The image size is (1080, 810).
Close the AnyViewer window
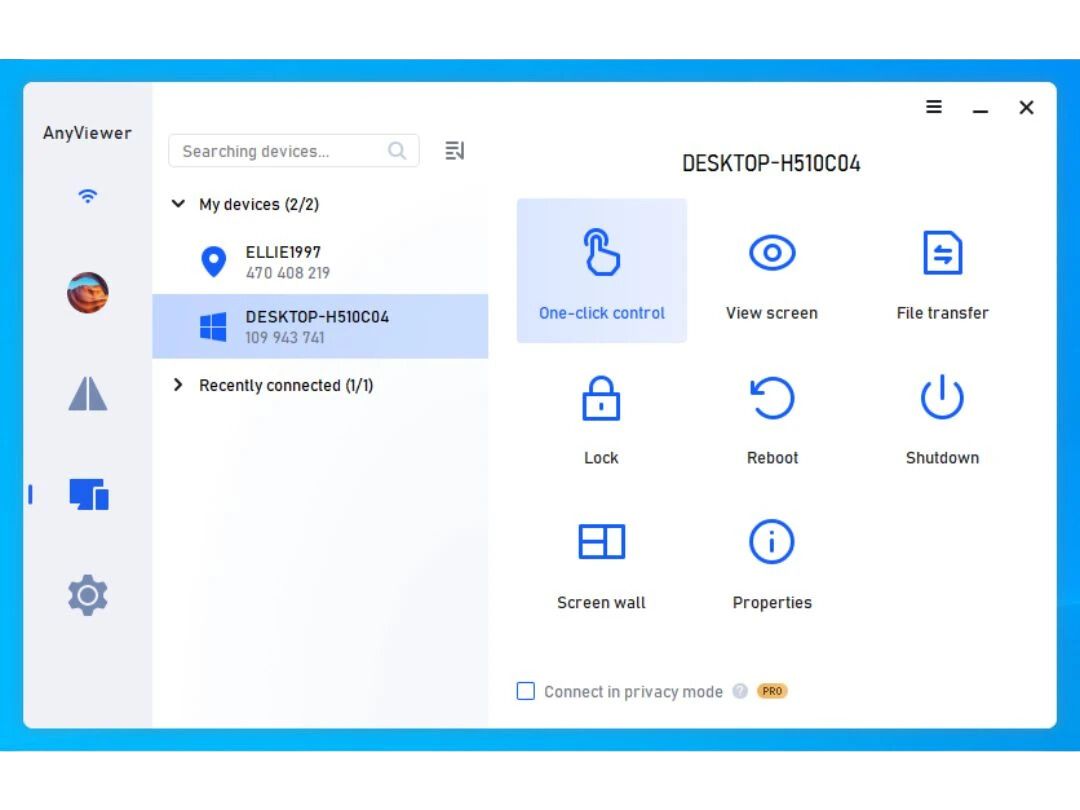coord(1026,107)
